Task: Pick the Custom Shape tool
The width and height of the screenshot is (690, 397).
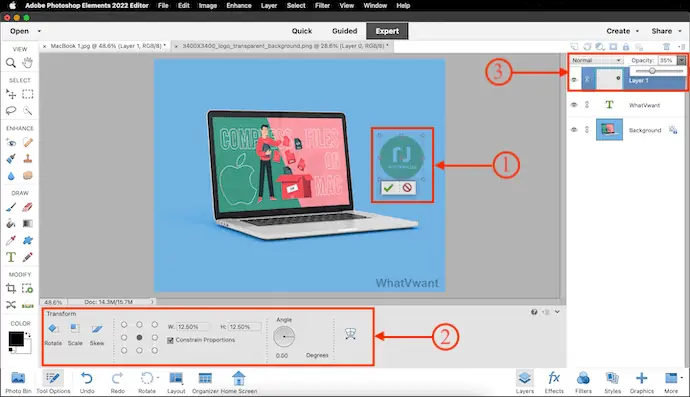Action: (x=28, y=240)
